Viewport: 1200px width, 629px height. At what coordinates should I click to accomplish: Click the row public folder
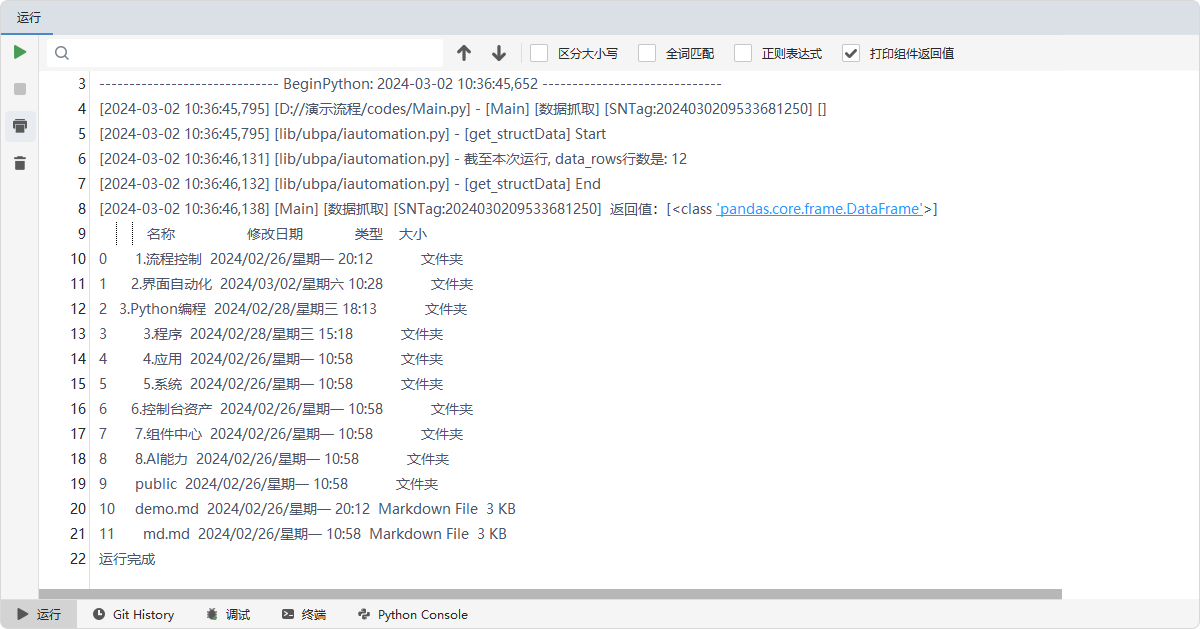(x=268, y=484)
